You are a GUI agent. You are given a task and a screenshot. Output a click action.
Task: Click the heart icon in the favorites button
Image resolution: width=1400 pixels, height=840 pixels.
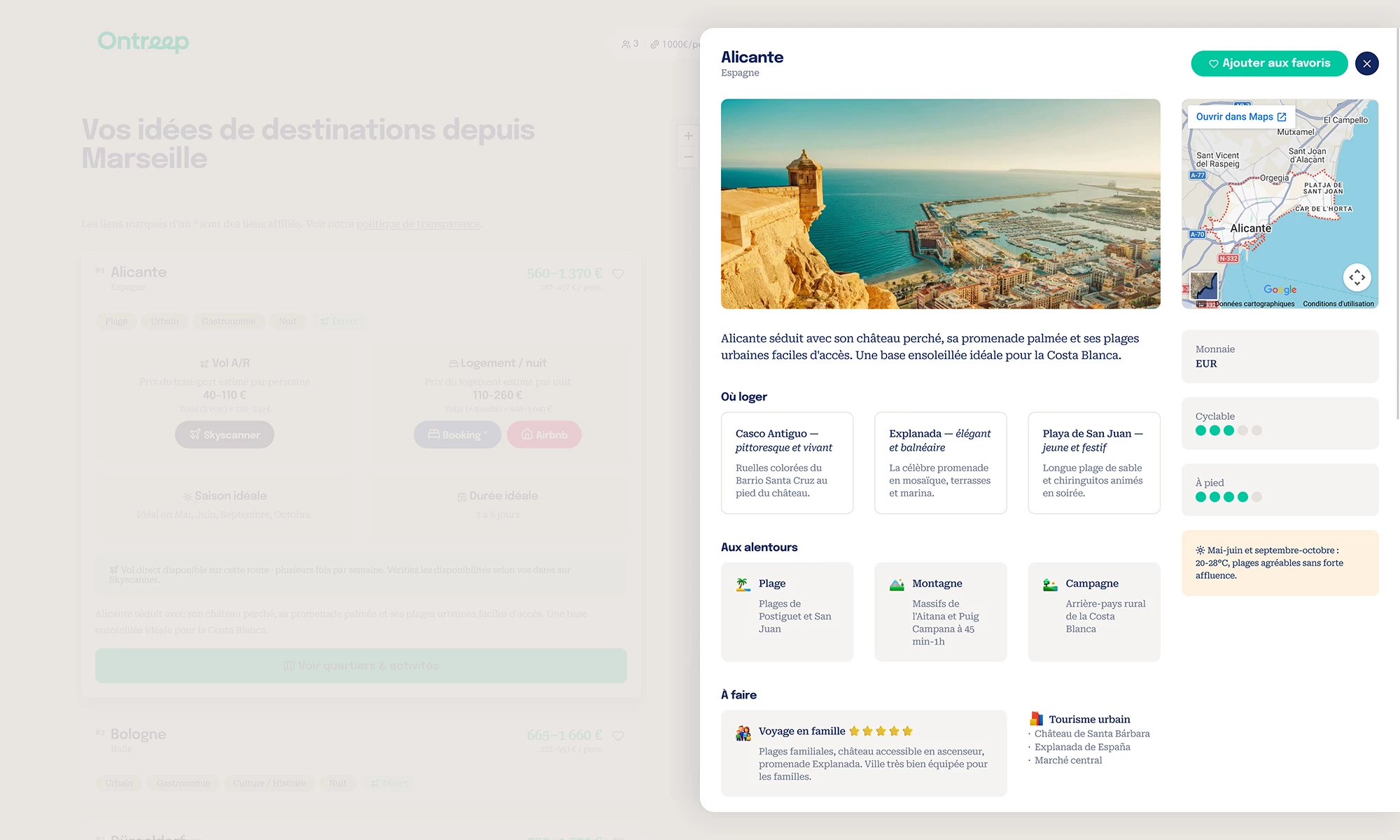tap(1213, 64)
